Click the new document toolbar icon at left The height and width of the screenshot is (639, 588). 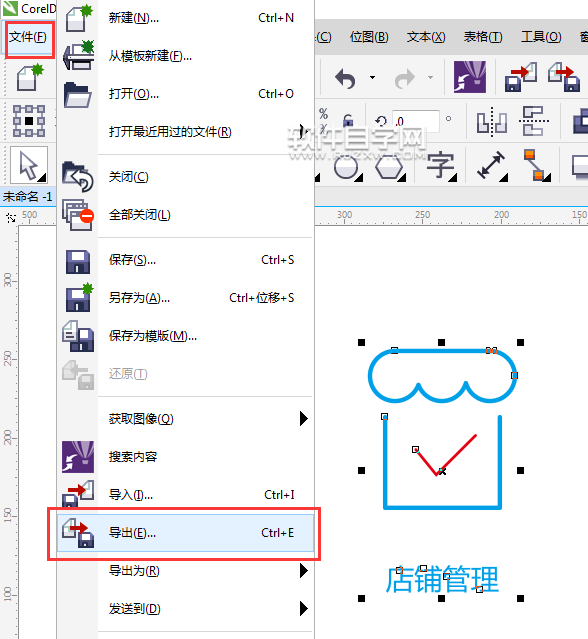point(30,77)
